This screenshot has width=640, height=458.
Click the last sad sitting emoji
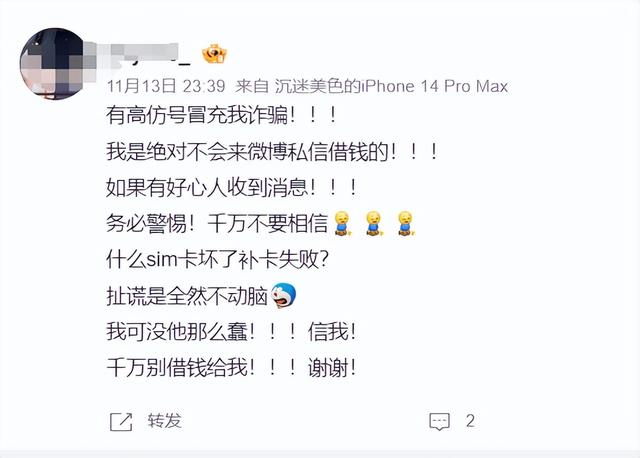click(x=405, y=223)
